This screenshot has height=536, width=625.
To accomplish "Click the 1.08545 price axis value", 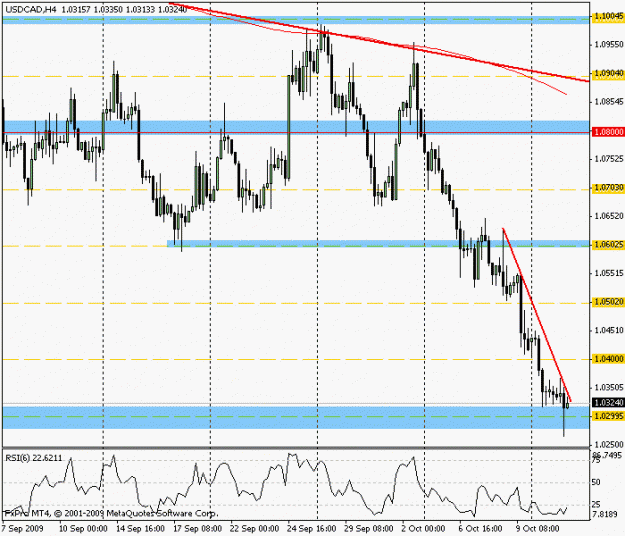I will point(608,102).
